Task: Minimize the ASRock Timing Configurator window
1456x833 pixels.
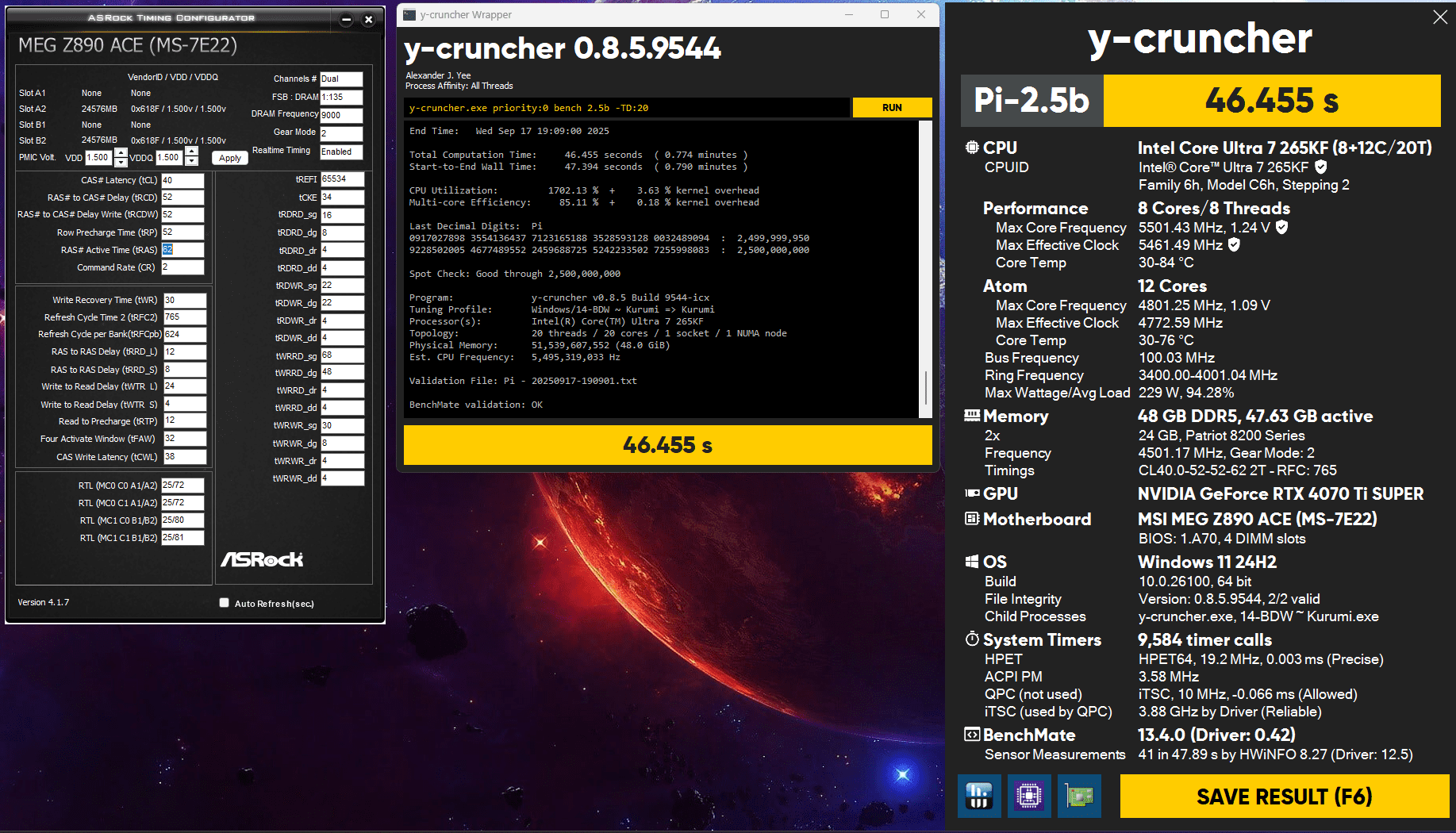Action: (x=346, y=20)
